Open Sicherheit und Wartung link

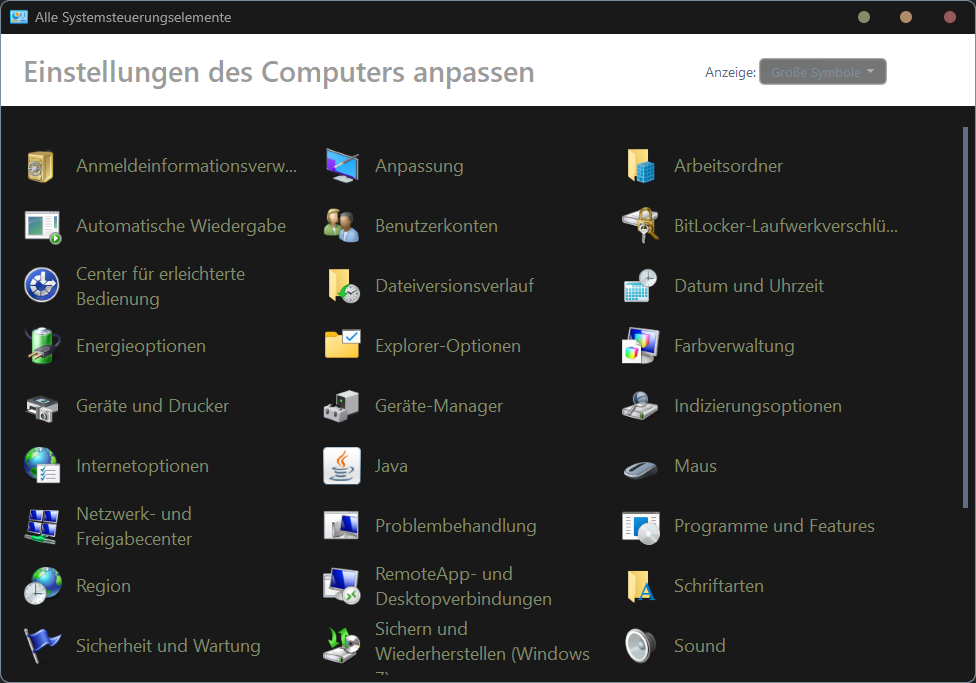(168, 646)
